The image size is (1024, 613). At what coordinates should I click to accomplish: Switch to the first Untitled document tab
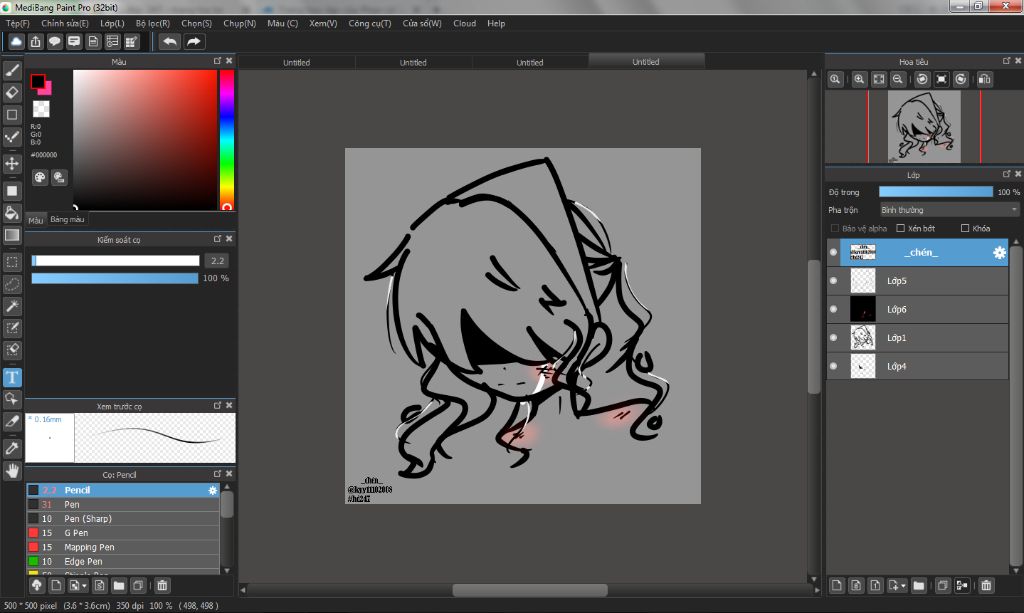pos(296,62)
